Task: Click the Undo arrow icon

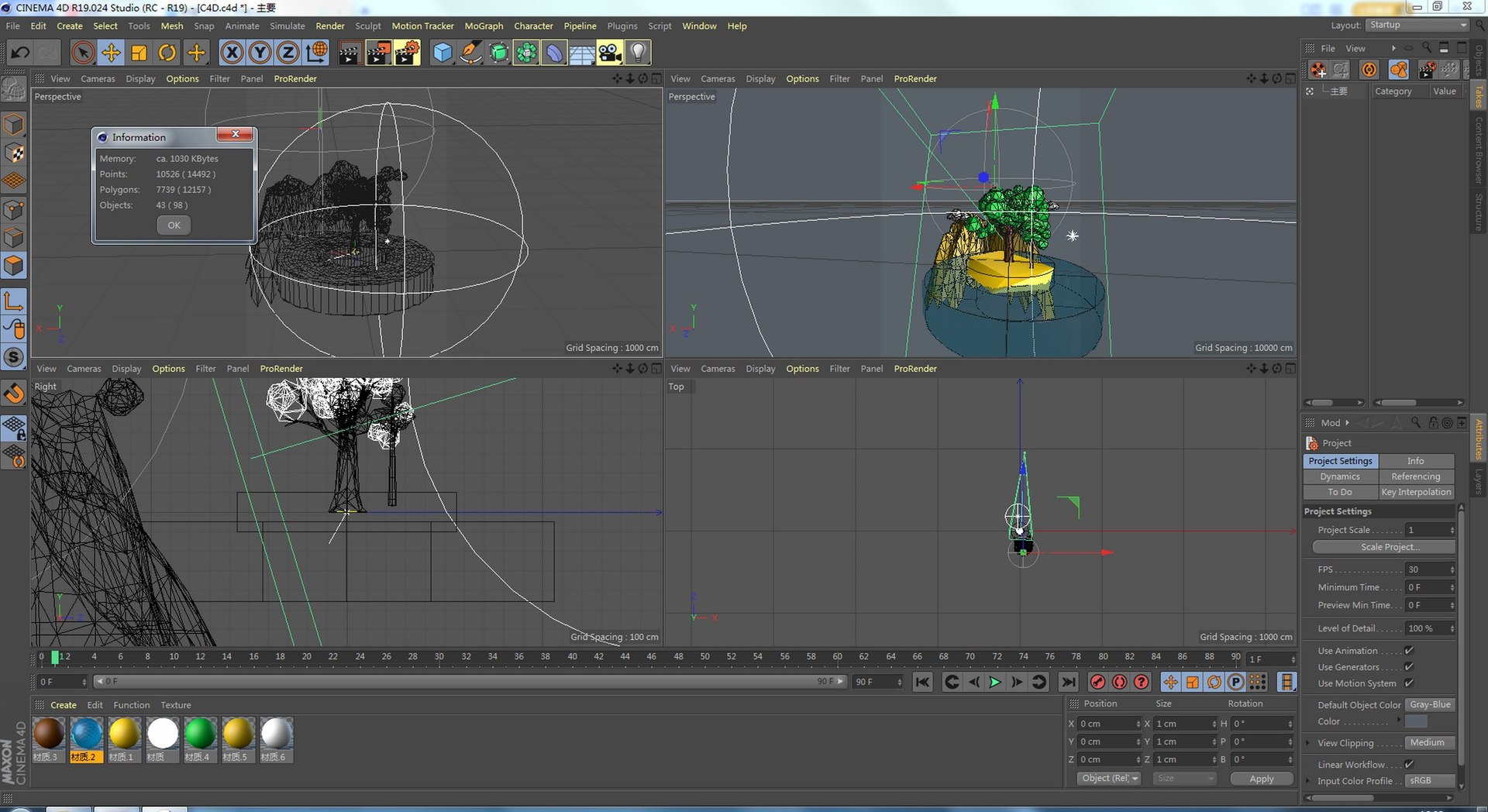Action: pyautogui.click(x=20, y=53)
